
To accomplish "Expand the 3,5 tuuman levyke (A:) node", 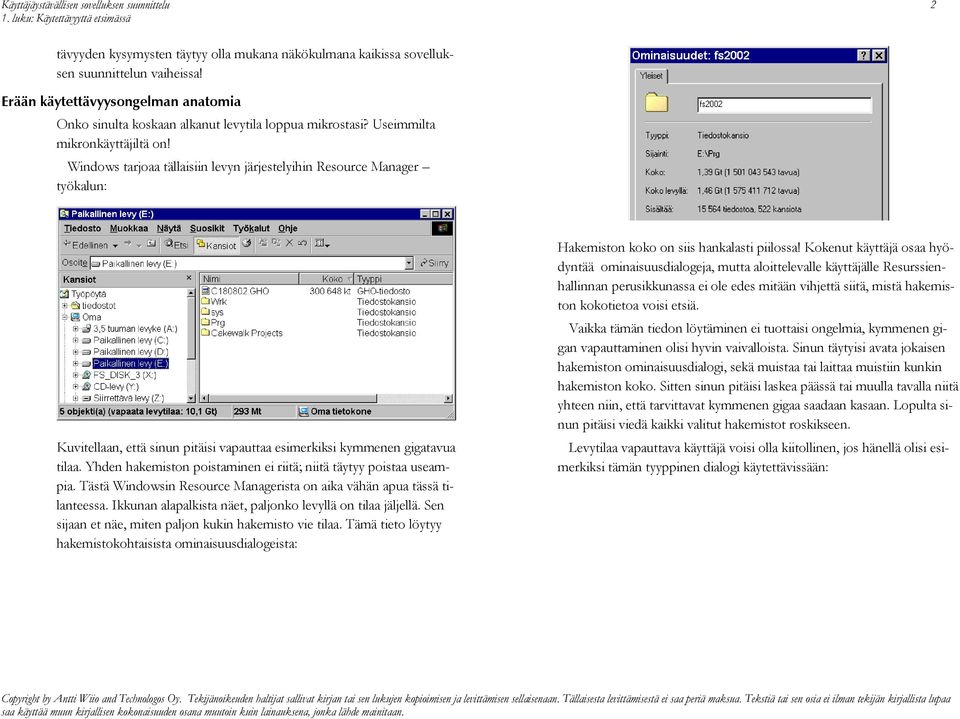I will point(75,329).
